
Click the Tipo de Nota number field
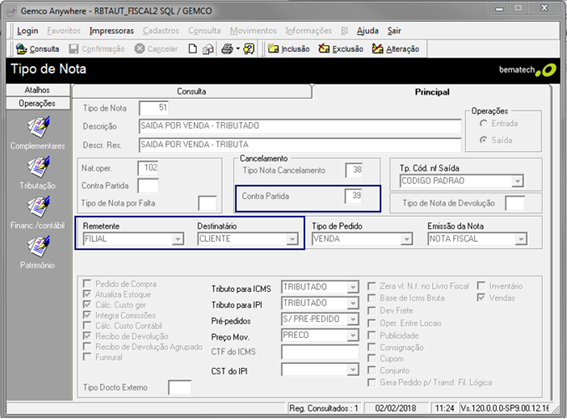154,108
